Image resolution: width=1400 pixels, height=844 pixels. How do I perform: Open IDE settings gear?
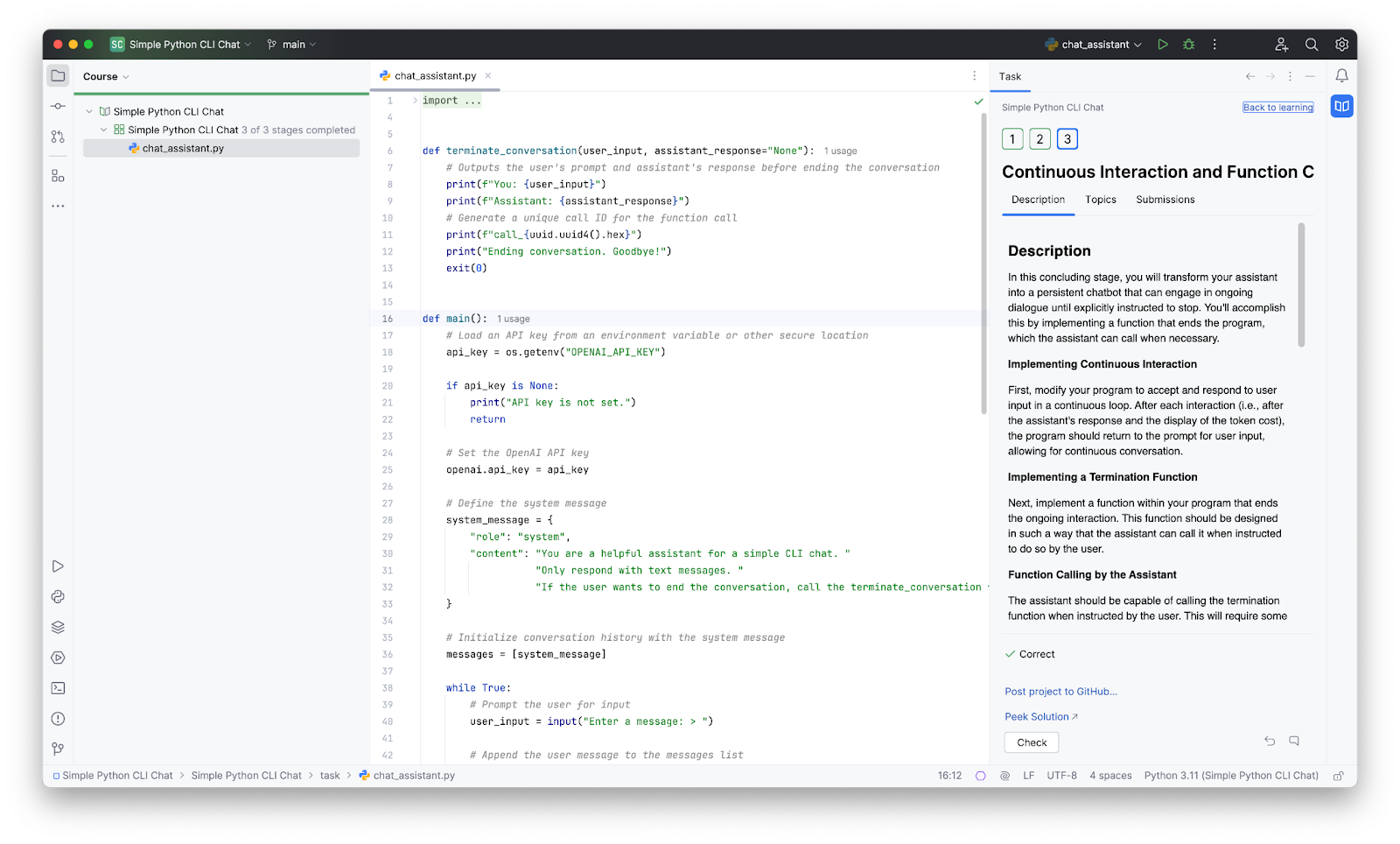click(x=1341, y=45)
